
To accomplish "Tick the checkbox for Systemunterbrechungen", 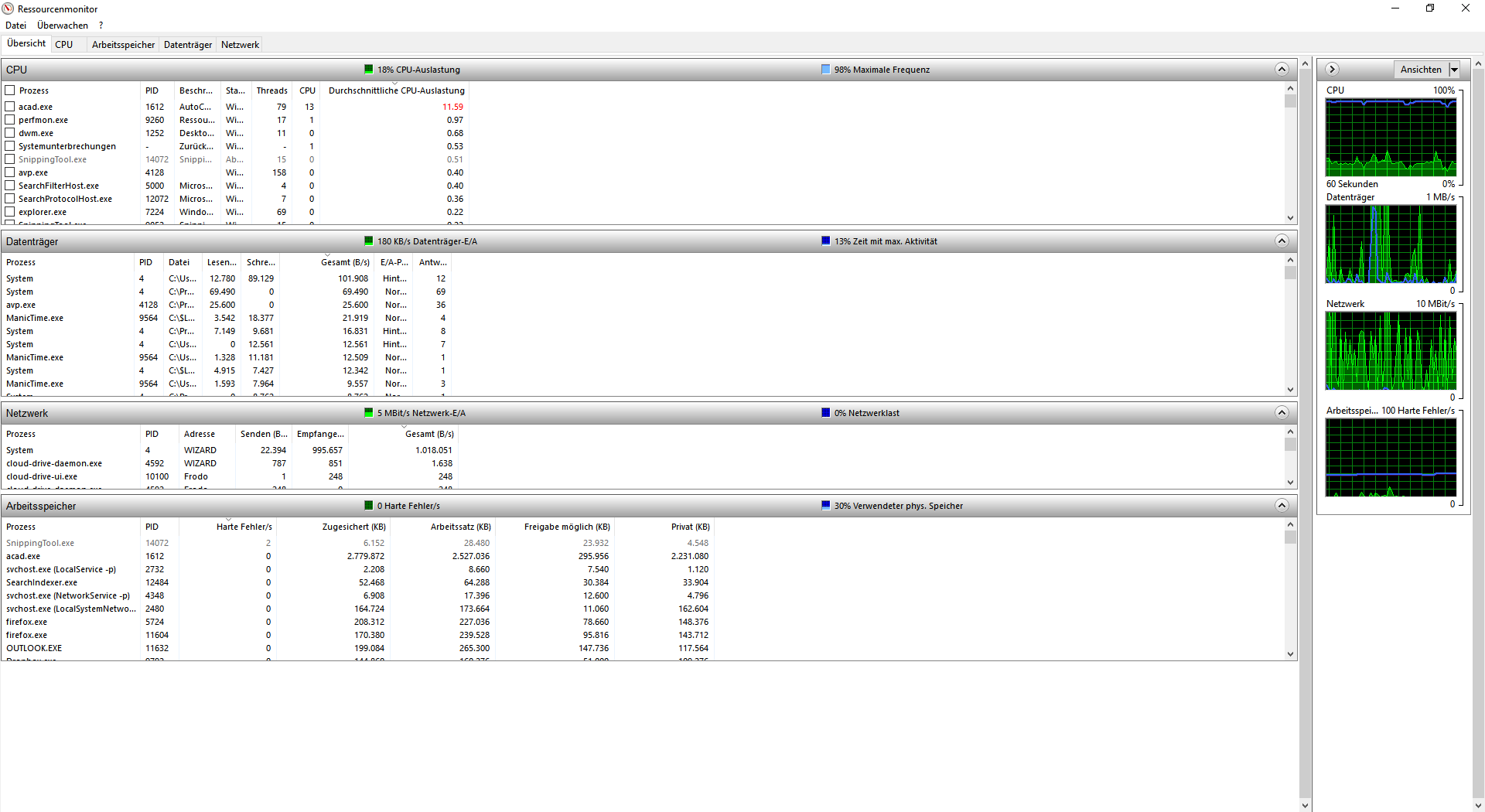I will pyautogui.click(x=10, y=146).
